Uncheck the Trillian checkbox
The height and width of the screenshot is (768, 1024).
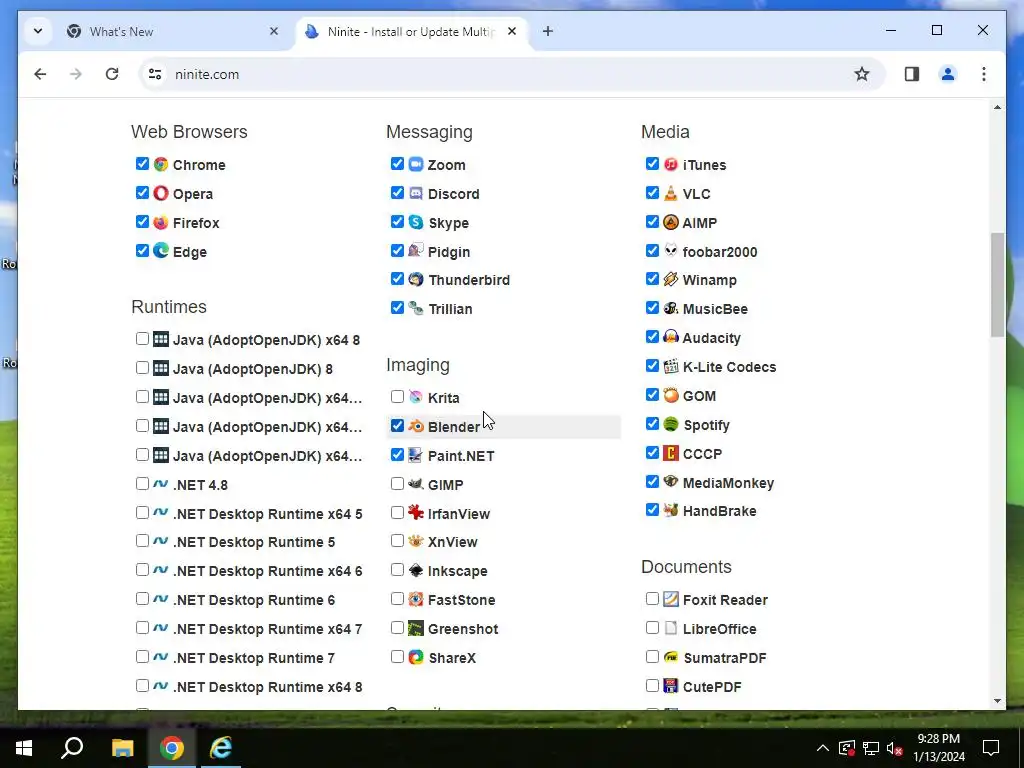(397, 308)
